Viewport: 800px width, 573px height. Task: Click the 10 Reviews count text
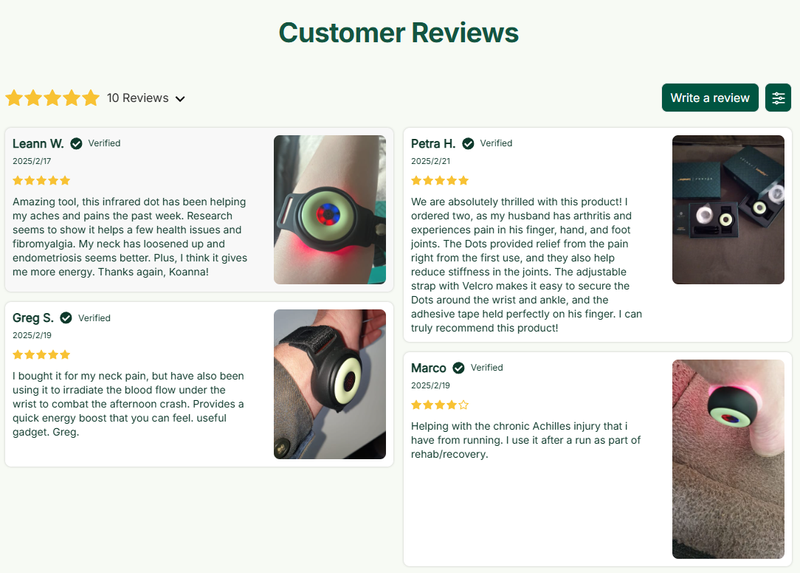point(138,98)
